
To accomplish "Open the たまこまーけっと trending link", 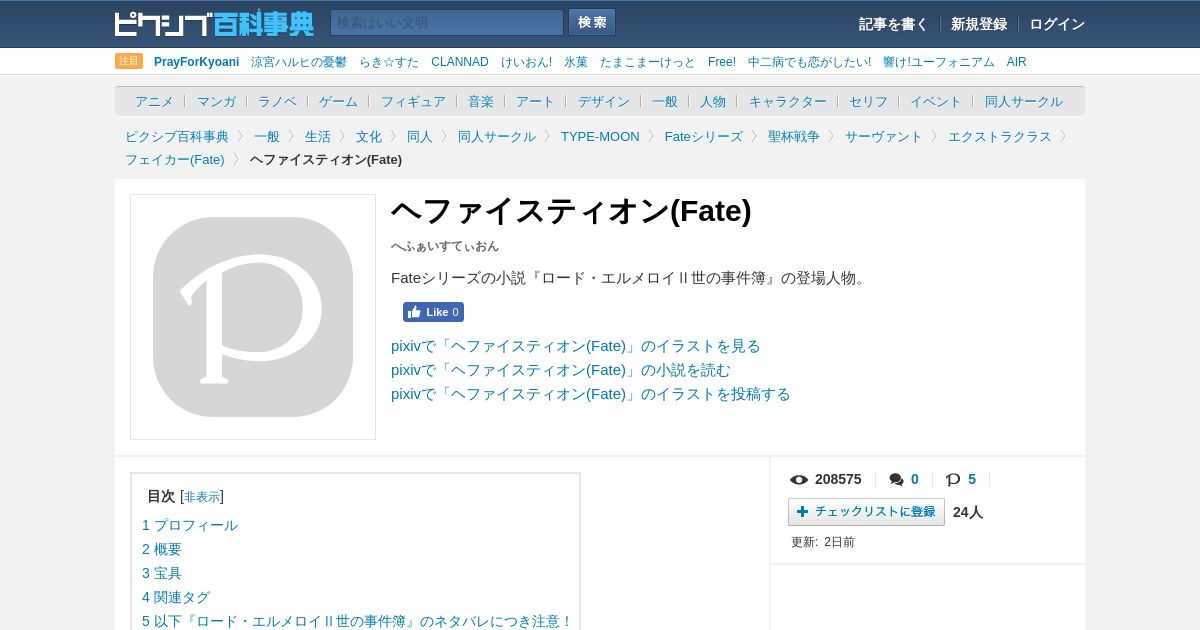I will [648, 62].
